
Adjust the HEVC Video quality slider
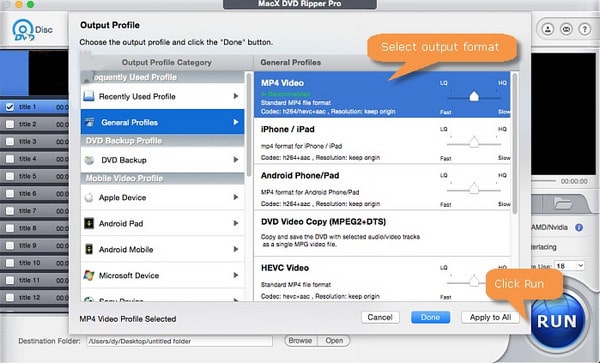[x=474, y=281]
